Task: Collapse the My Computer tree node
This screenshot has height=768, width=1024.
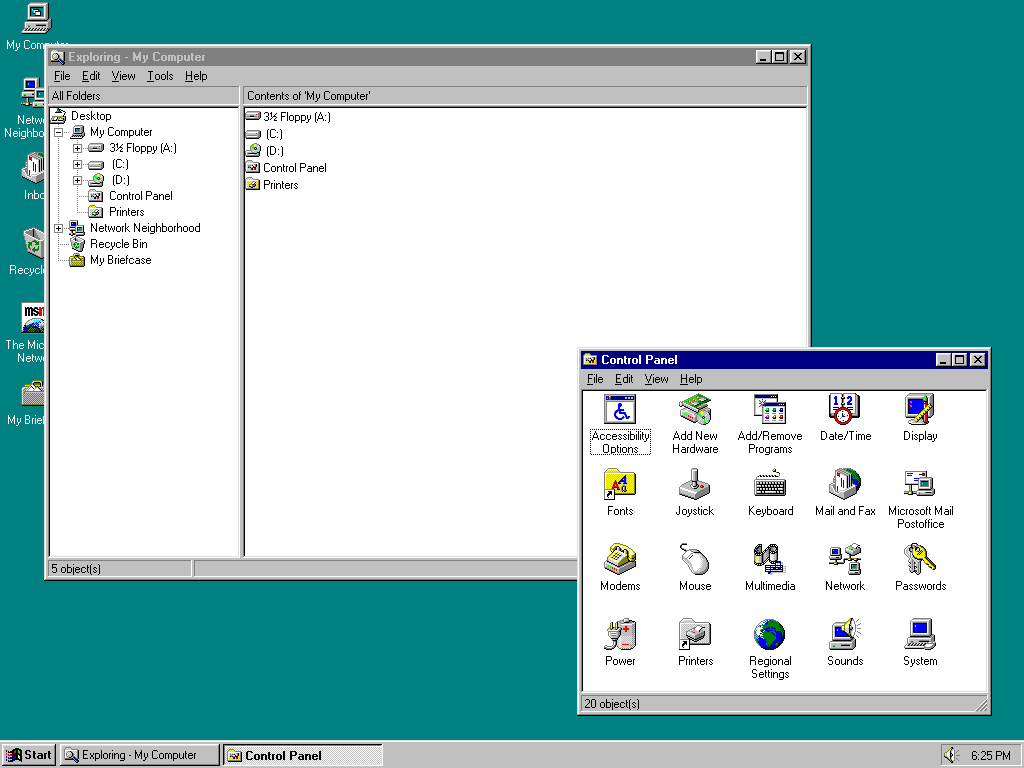Action: tap(59, 132)
